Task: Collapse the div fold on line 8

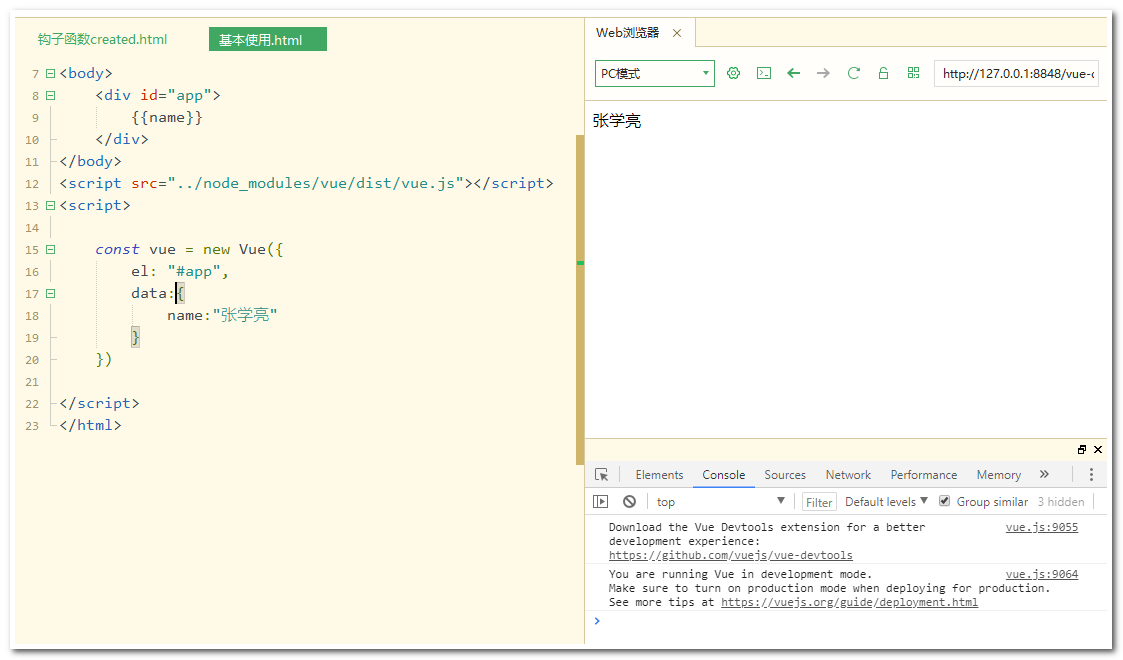Action: pyautogui.click(x=50, y=95)
